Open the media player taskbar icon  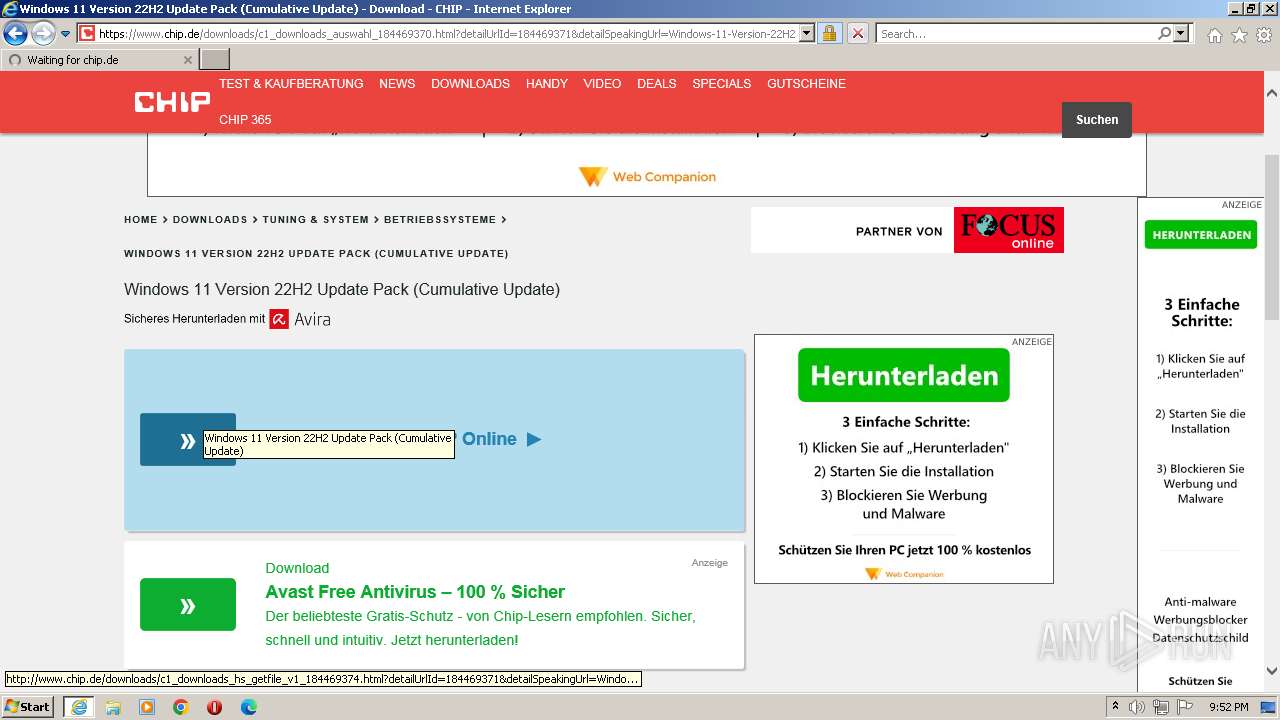pyautogui.click(x=147, y=707)
